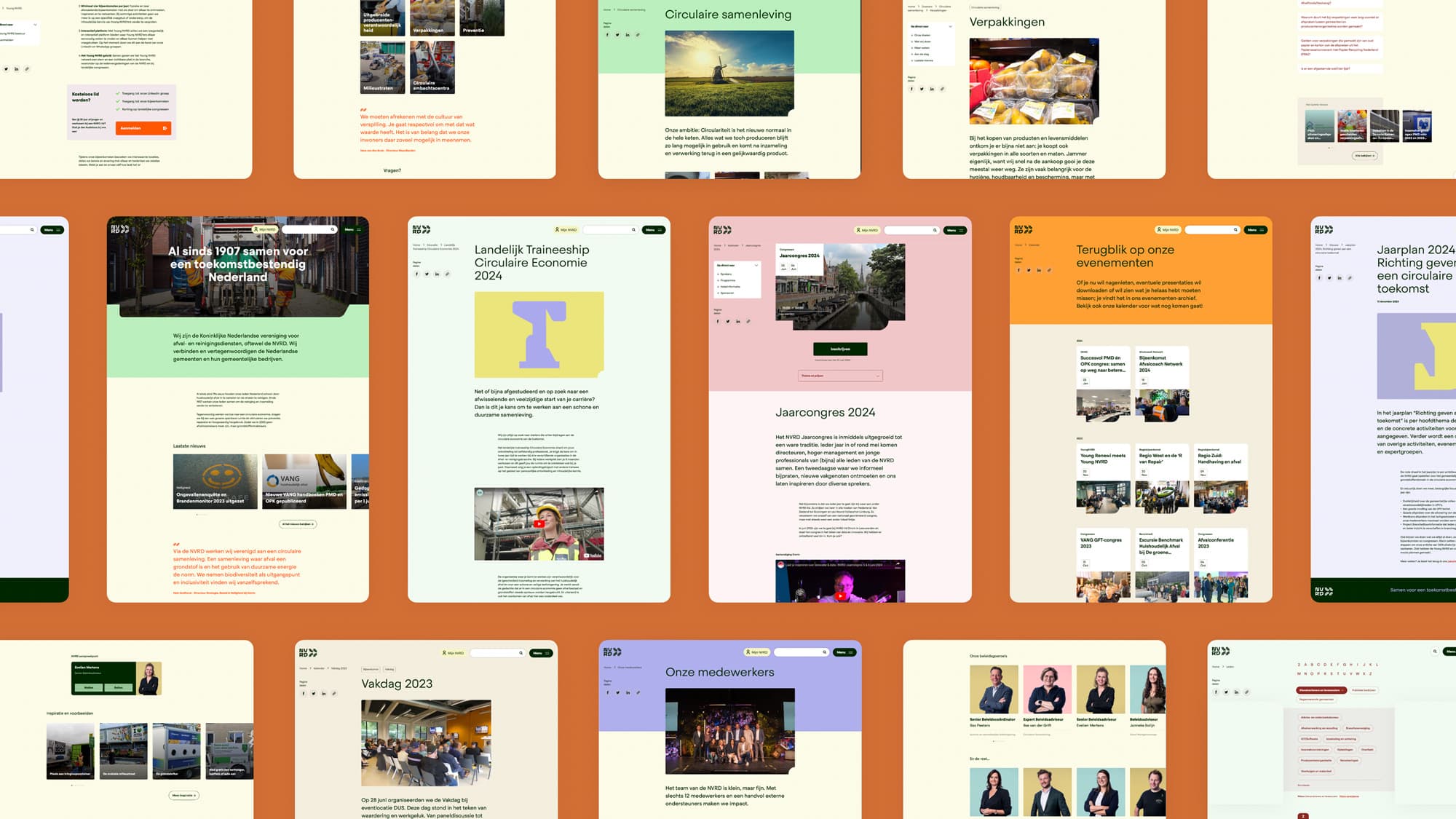This screenshot has height=819, width=1456.
Task: Open Bijeenkomst Afvalcoach Netwerk 2024 card
Action: coord(1163,385)
